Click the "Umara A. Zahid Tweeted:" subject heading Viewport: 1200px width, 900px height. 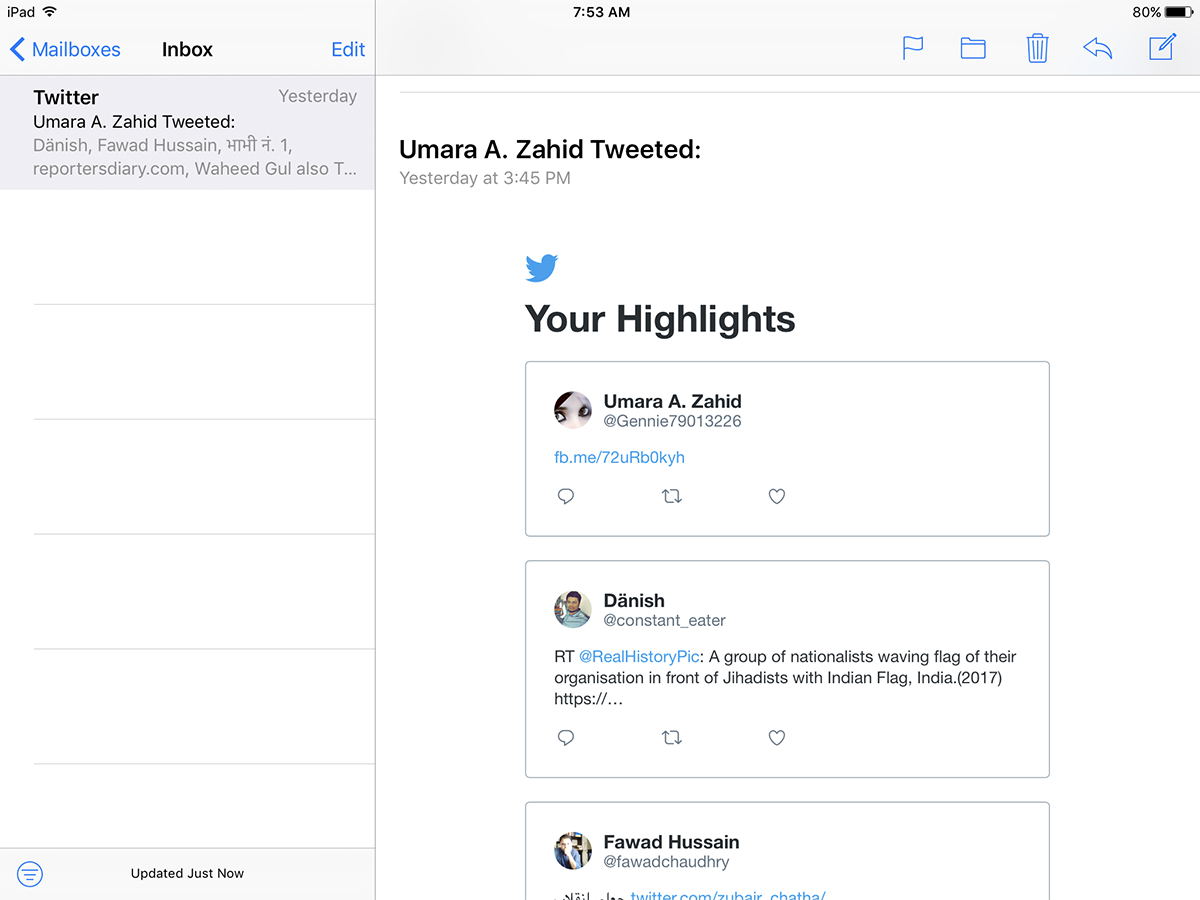550,149
